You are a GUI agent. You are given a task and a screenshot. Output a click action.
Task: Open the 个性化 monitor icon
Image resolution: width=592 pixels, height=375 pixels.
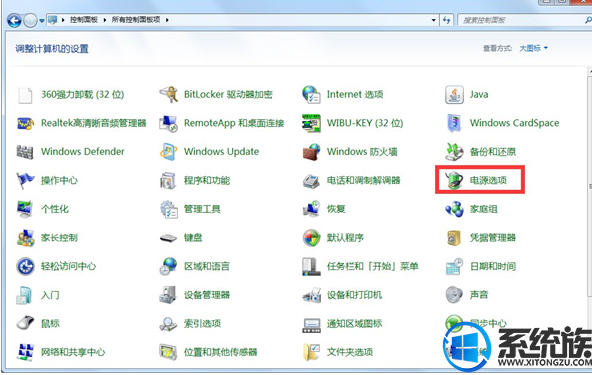[25, 209]
